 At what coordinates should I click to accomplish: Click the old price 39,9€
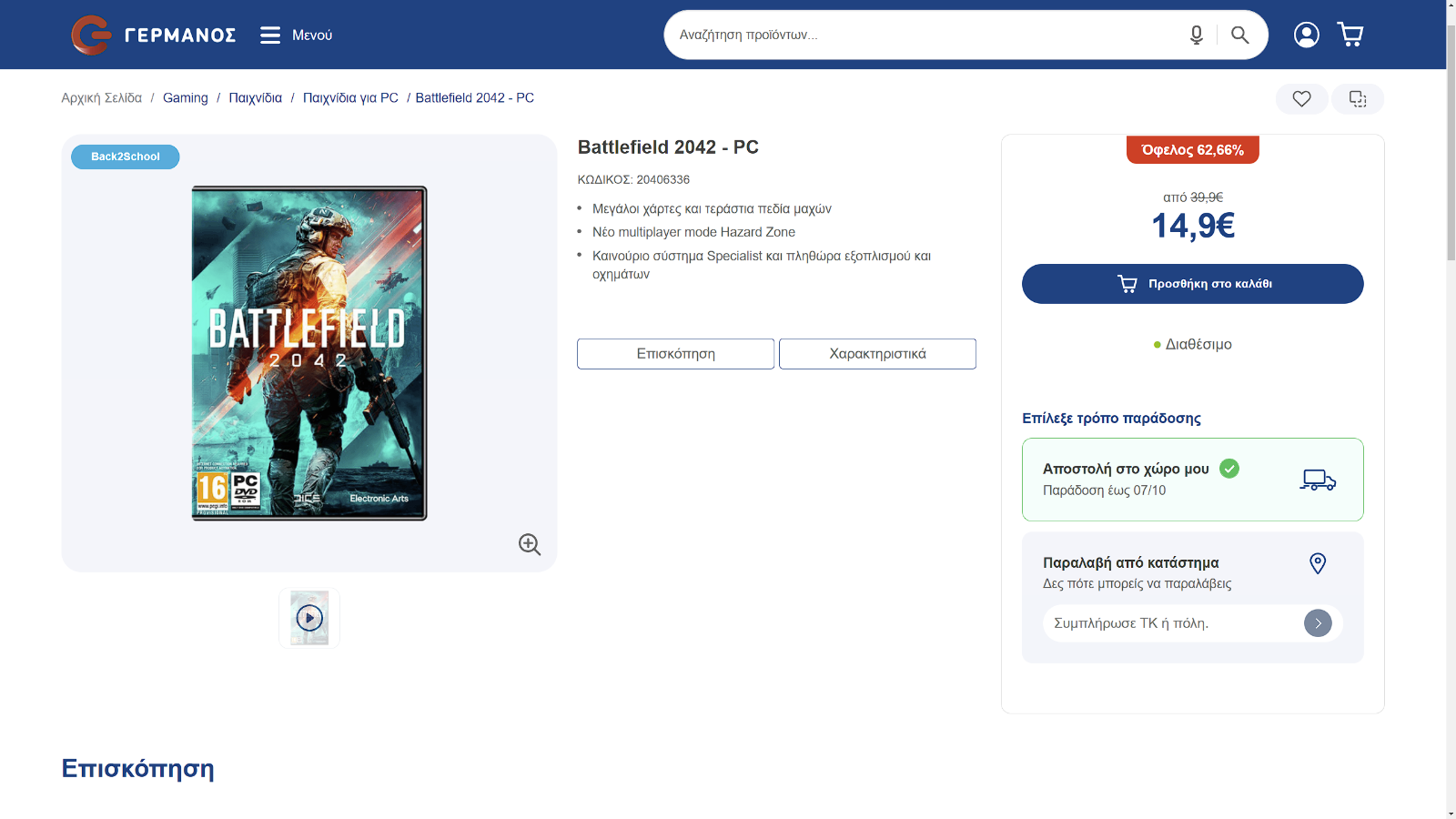click(x=1207, y=197)
